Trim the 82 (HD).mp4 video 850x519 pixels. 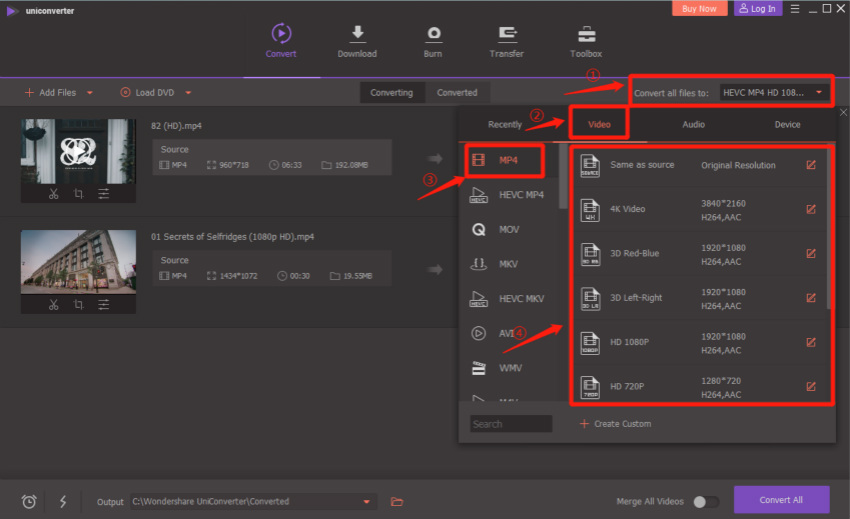(x=53, y=194)
